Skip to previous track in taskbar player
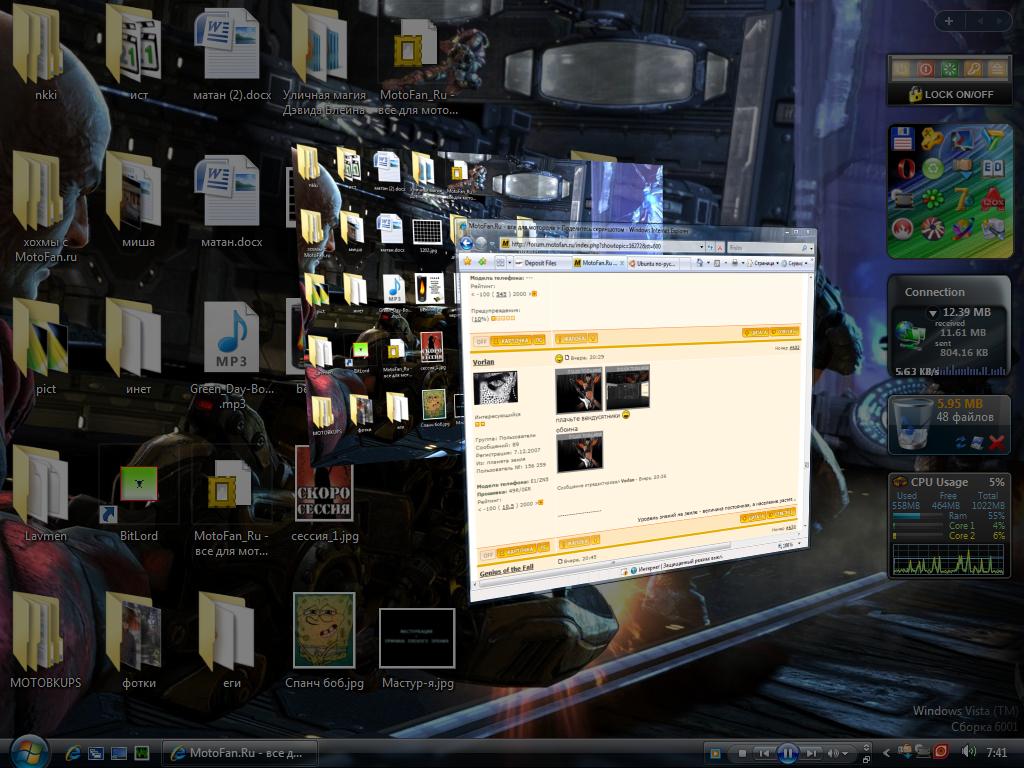This screenshot has width=1024, height=768. pyautogui.click(x=764, y=753)
